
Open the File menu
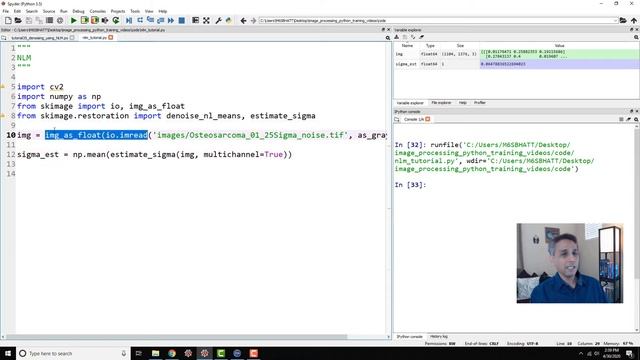[6, 11]
